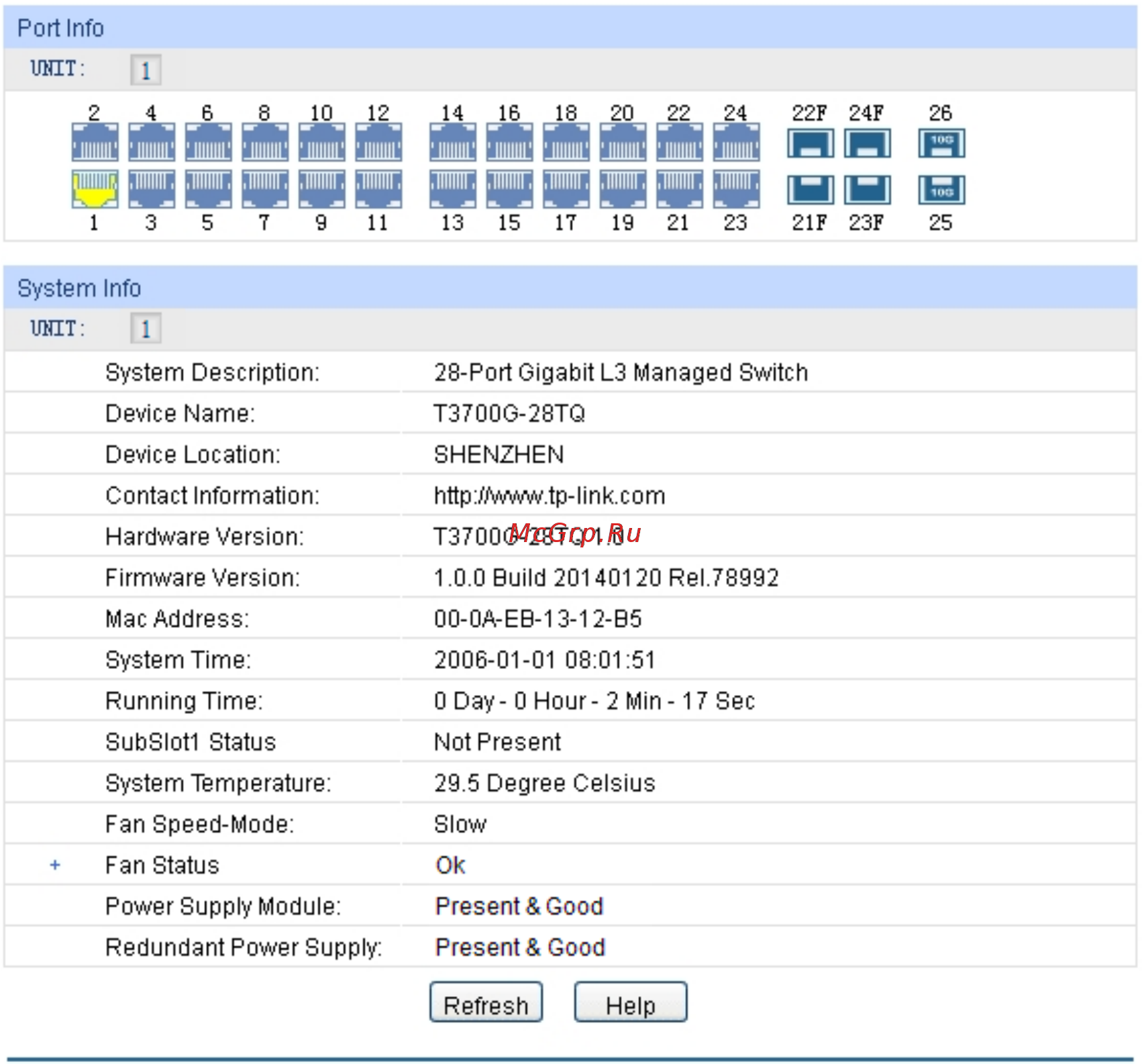Click the Fan Status value Ok

[x=450, y=865]
